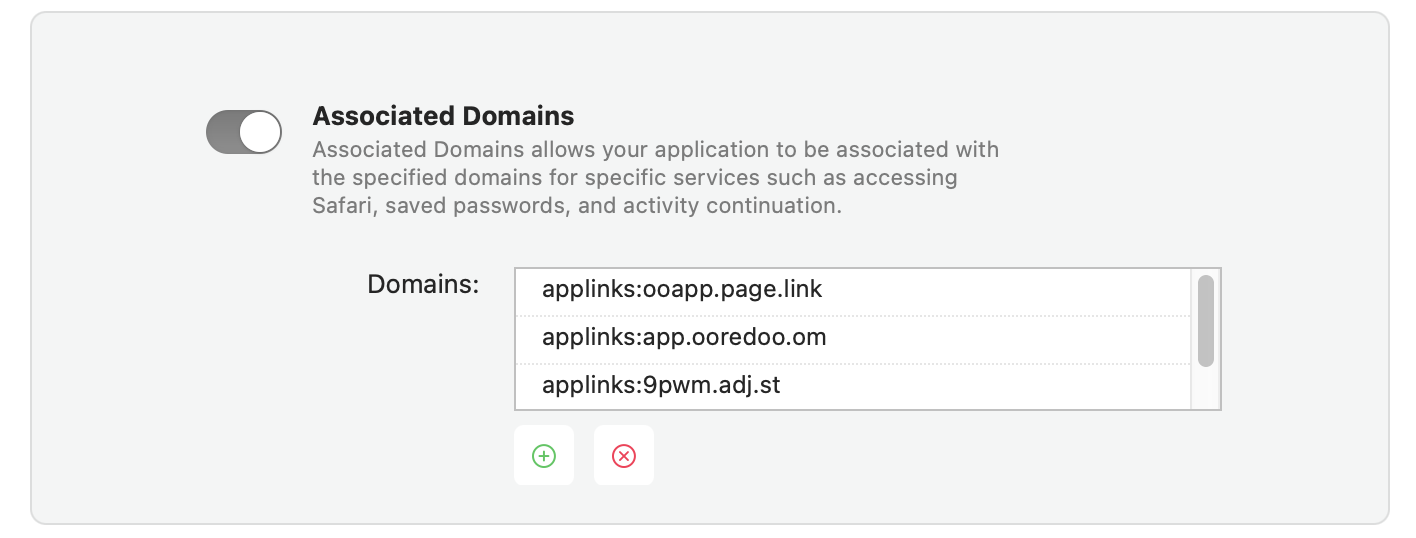The image size is (1416, 538).
Task: Delete selected domain with the x button
Action: pyautogui.click(x=624, y=456)
